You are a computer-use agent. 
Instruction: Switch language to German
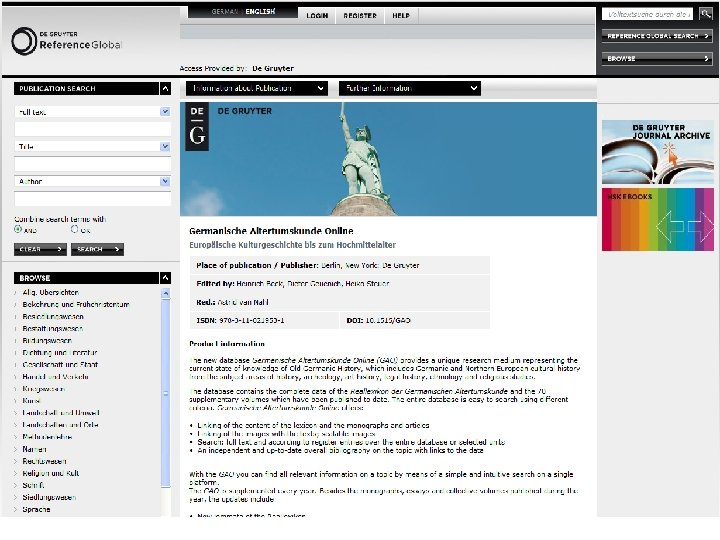click(225, 11)
